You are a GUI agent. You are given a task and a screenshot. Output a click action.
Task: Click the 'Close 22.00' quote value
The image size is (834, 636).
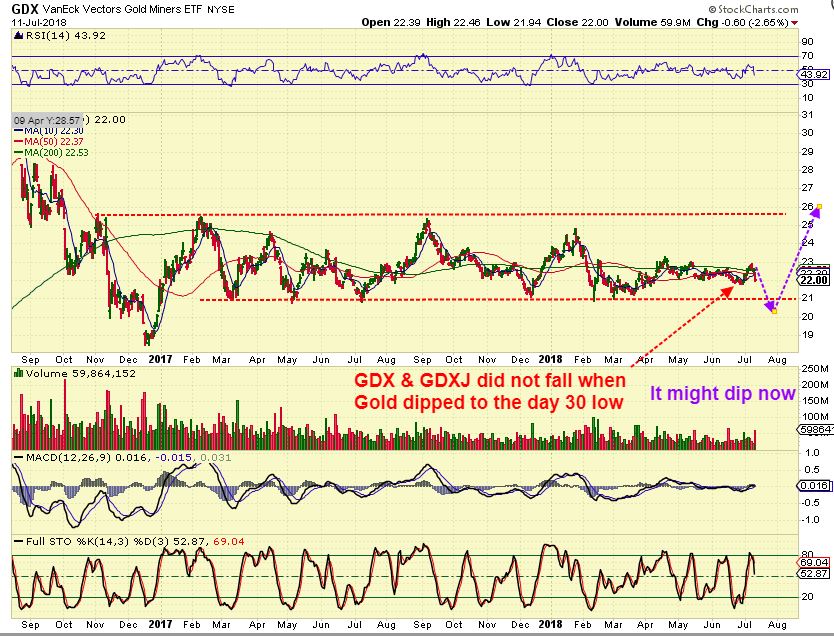(x=577, y=22)
